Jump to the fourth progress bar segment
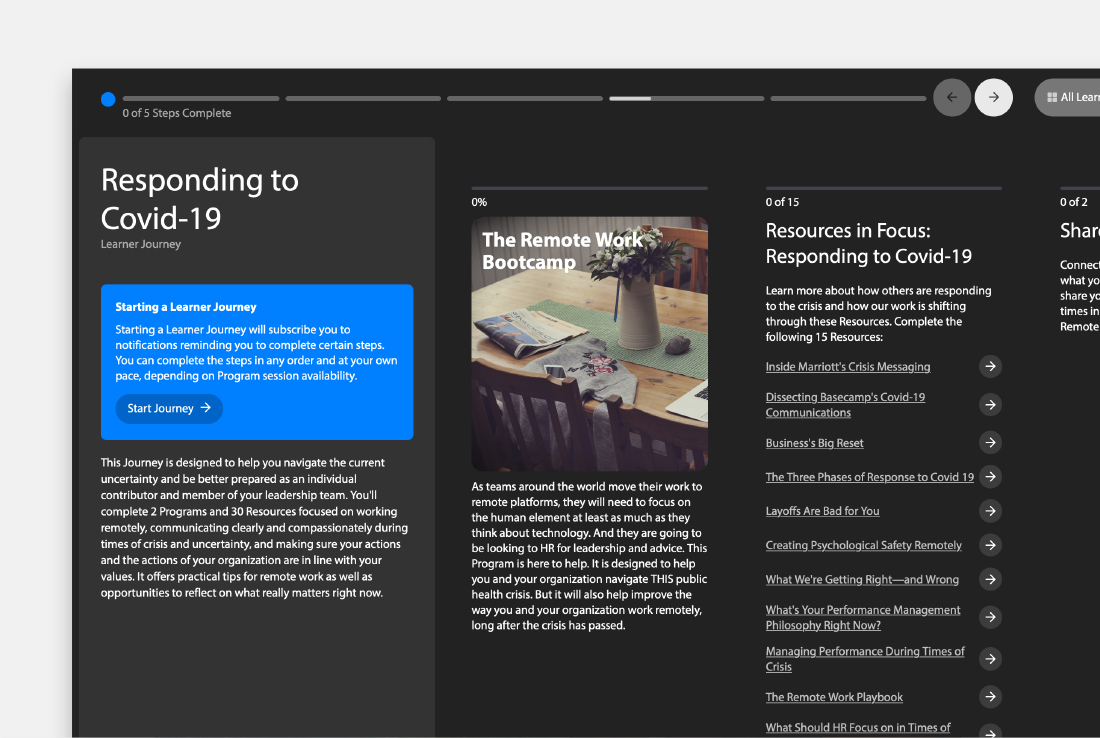Screen dimensions: 1100x738 point(686,99)
